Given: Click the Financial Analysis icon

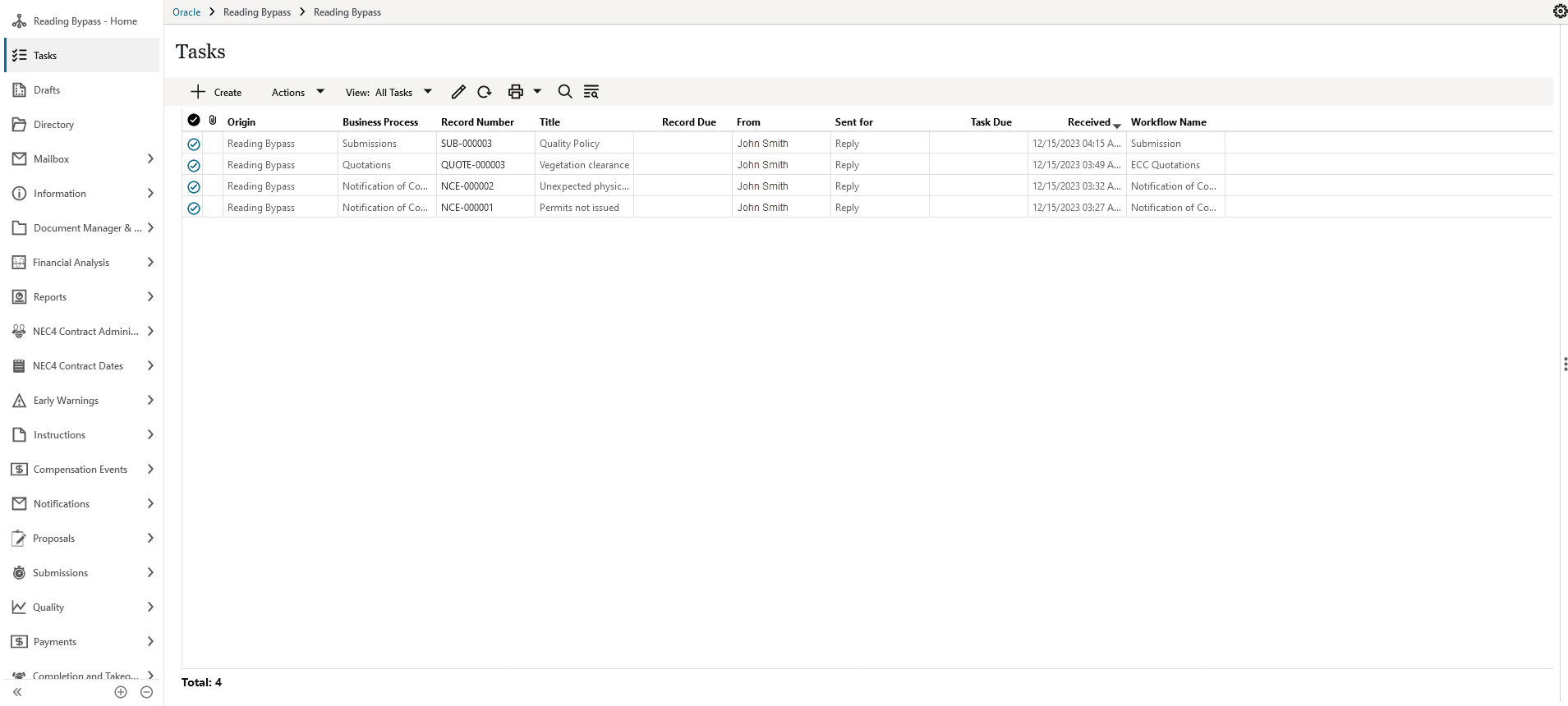Looking at the screenshot, I should (x=20, y=263).
